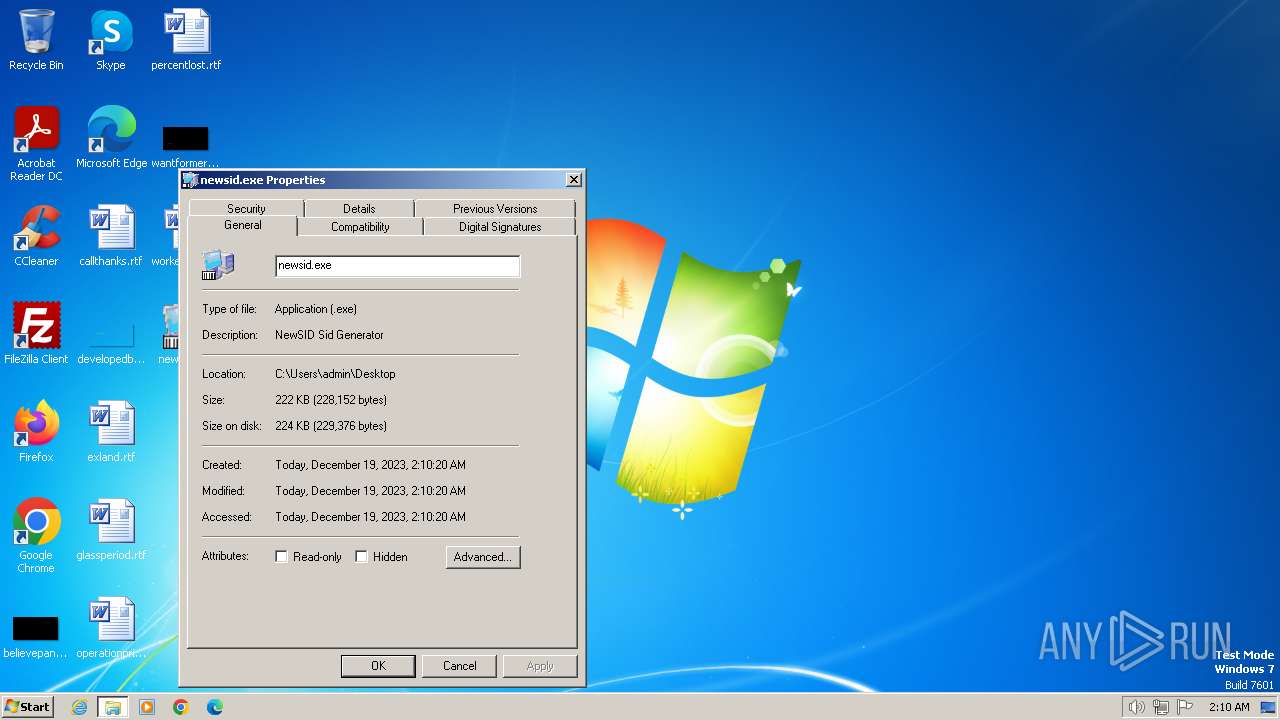
Task: Click the size on disk value 224 KB
Action: (331, 426)
